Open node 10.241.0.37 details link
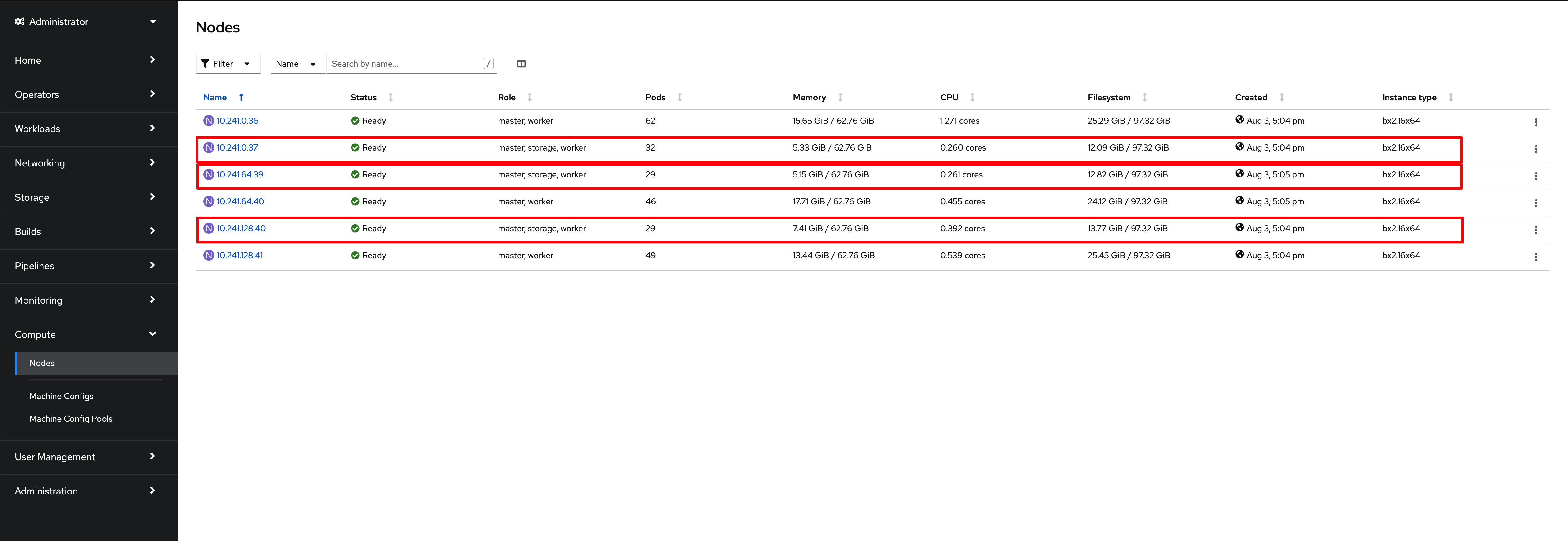Screen dimensions: 1568x541 [237, 148]
